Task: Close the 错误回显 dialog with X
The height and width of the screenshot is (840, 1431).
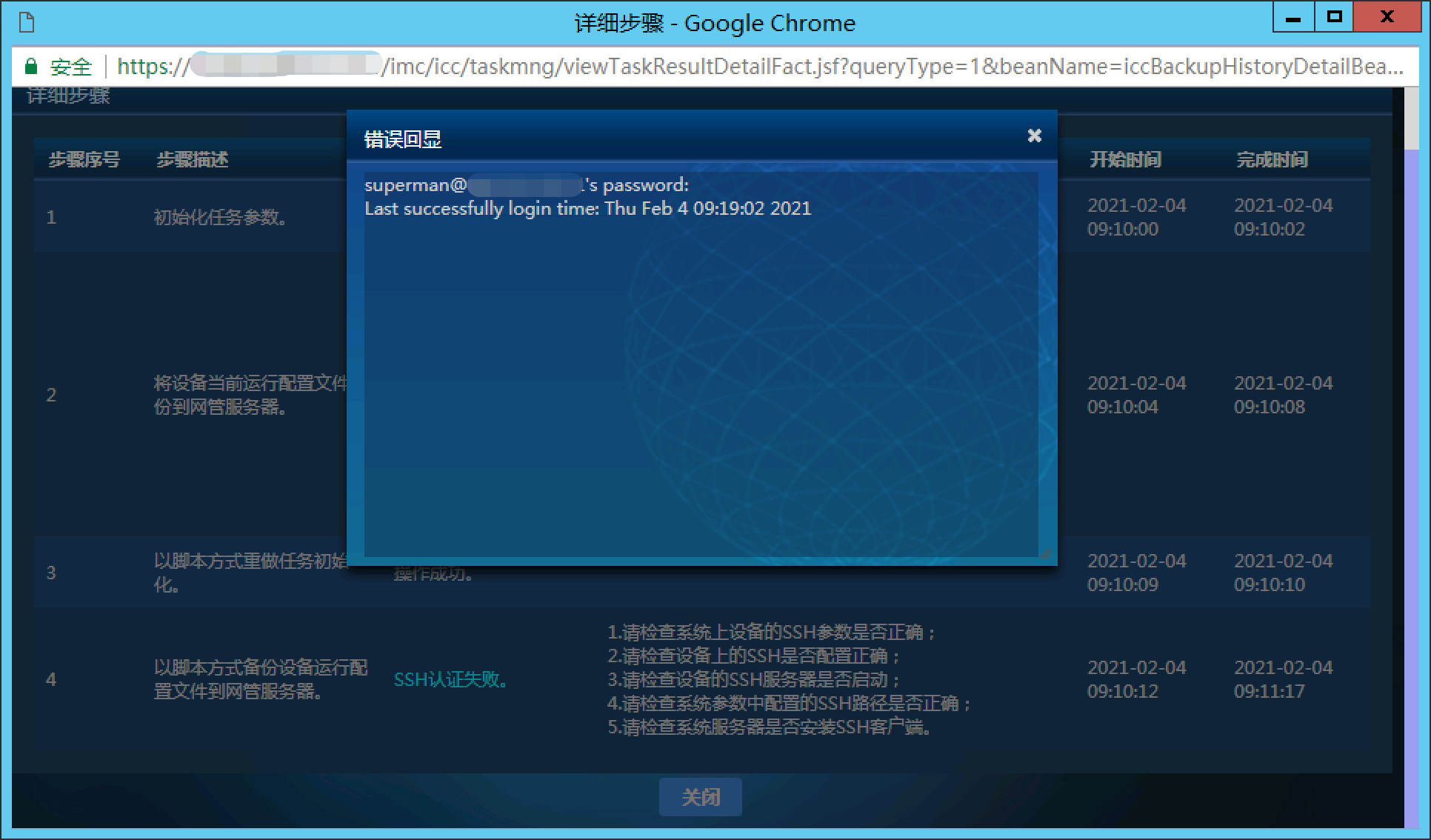Action: pos(1034,136)
